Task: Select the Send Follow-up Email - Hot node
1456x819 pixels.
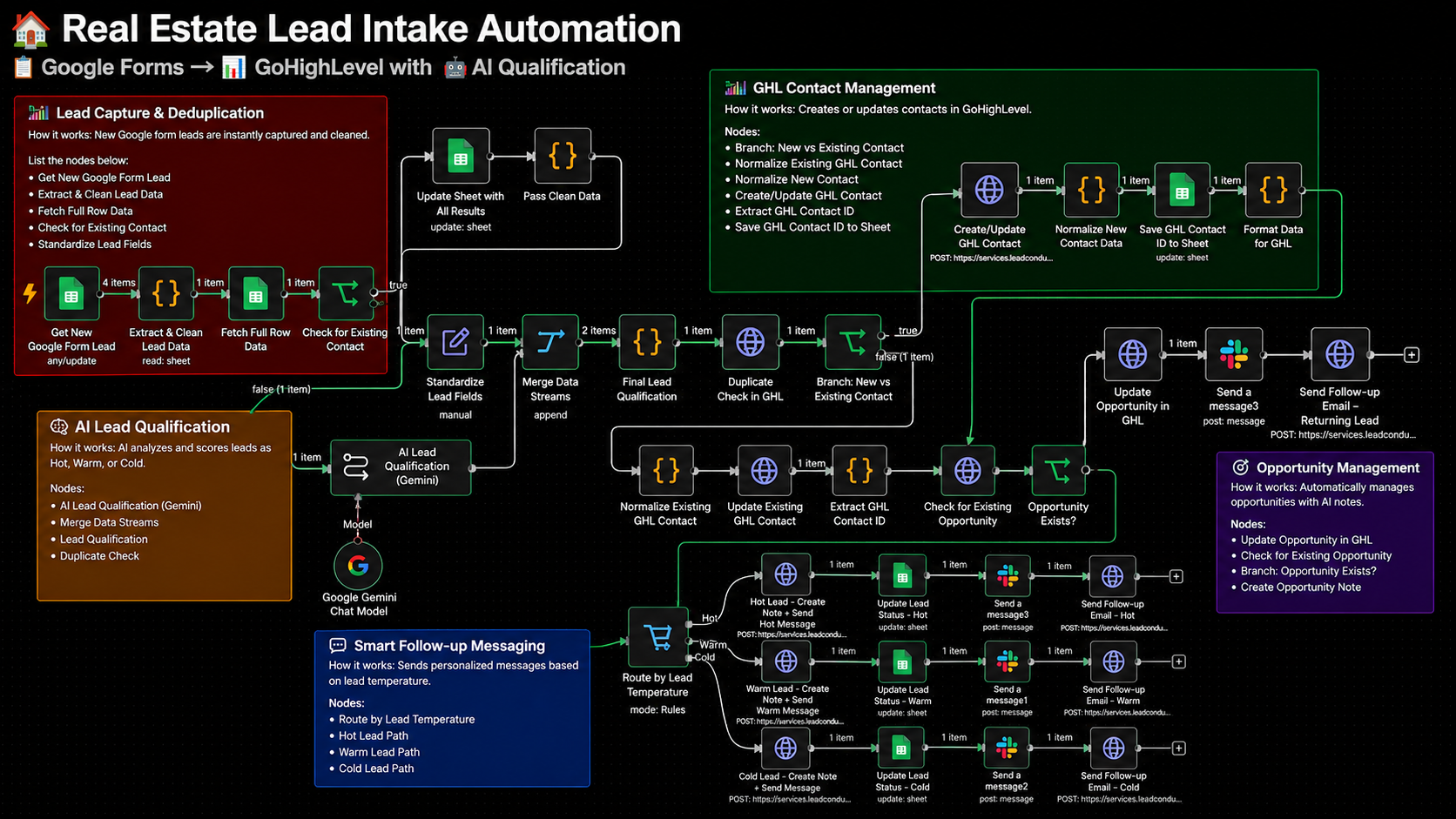Action: click(1112, 576)
